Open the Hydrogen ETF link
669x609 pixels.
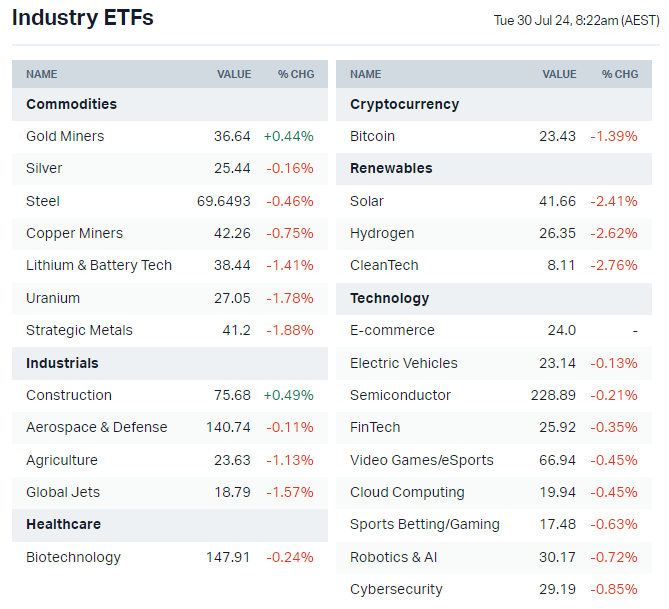(382, 233)
